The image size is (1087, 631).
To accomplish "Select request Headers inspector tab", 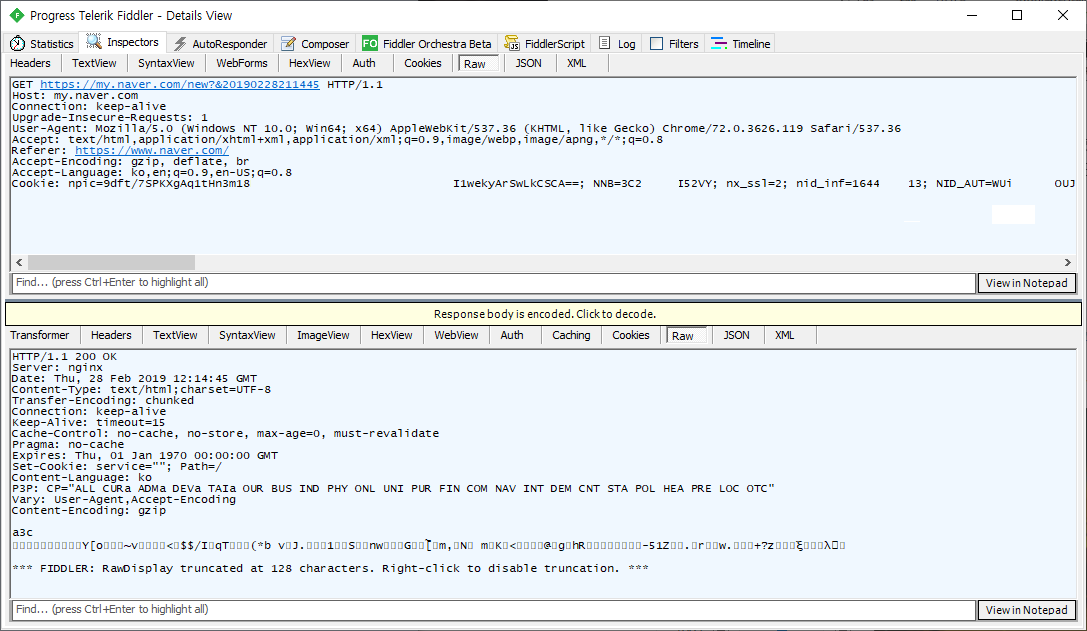I will (x=31, y=63).
